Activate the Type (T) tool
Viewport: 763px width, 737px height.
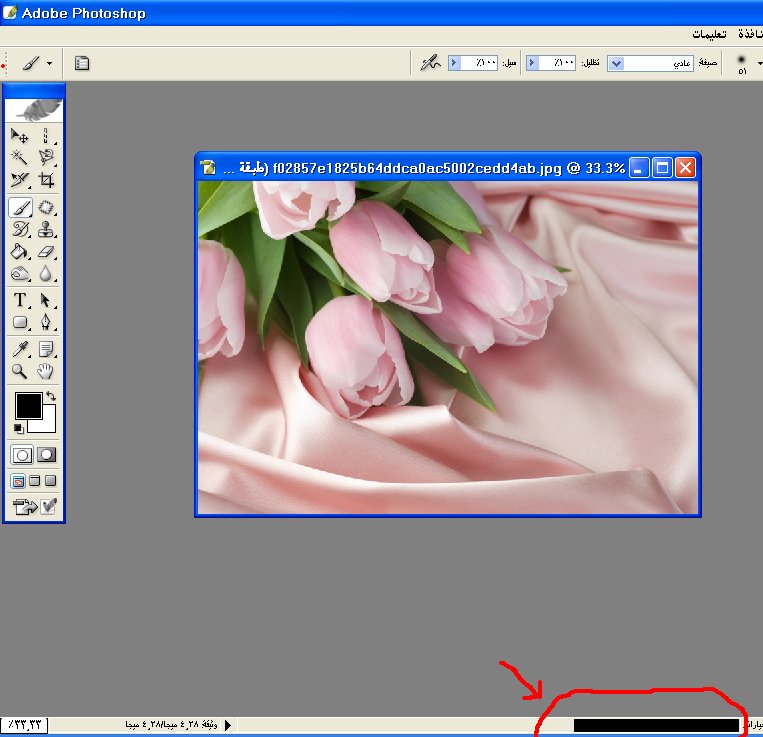coord(20,300)
